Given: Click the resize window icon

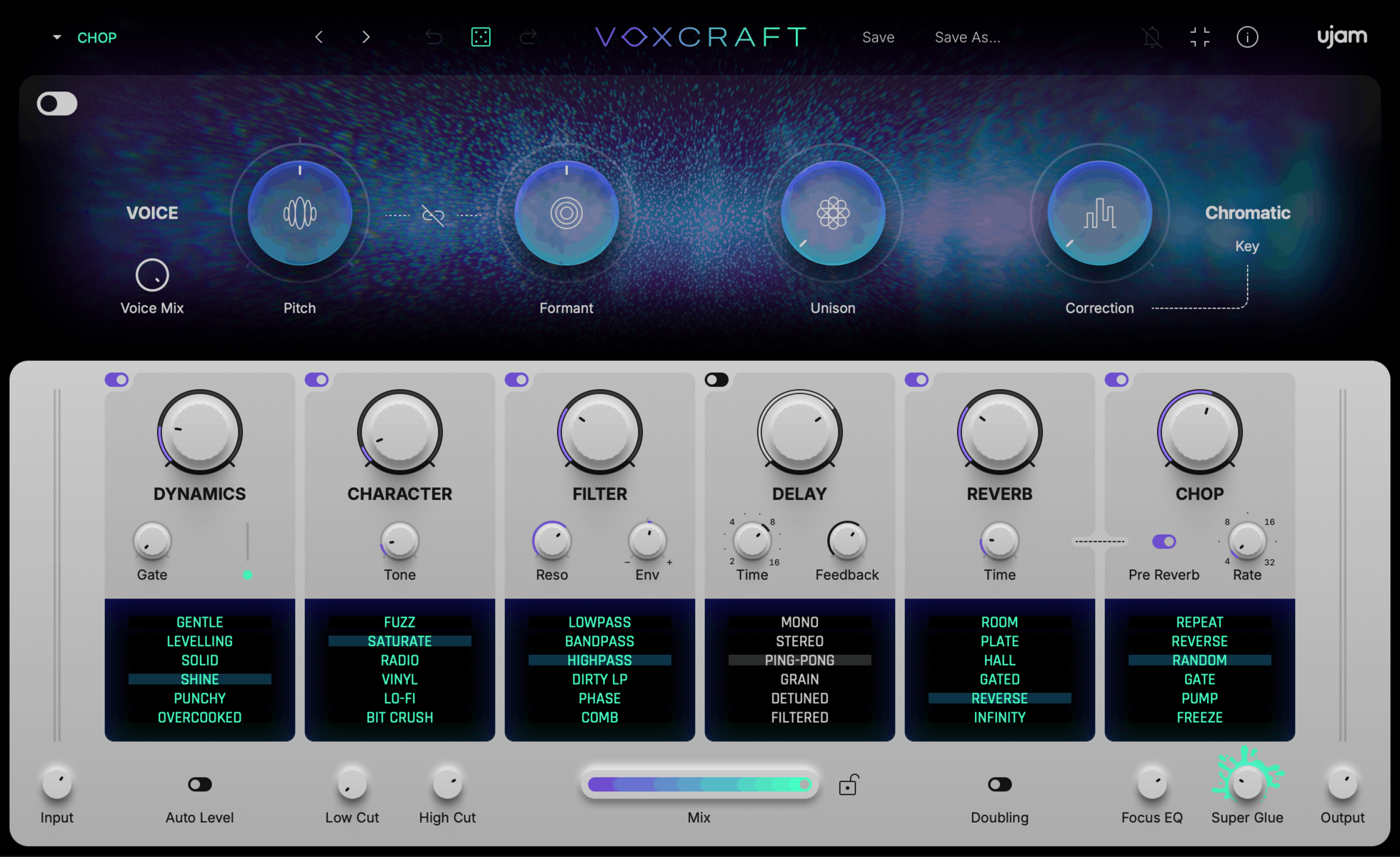Looking at the screenshot, I should pyautogui.click(x=1200, y=36).
